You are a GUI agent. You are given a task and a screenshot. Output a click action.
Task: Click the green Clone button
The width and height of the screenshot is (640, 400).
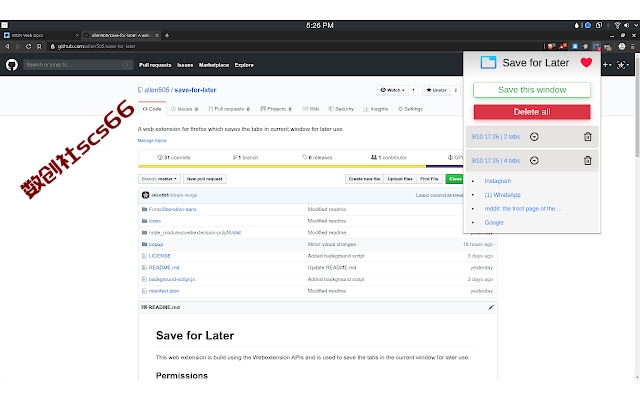pyautogui.click(x=455, y=179)
